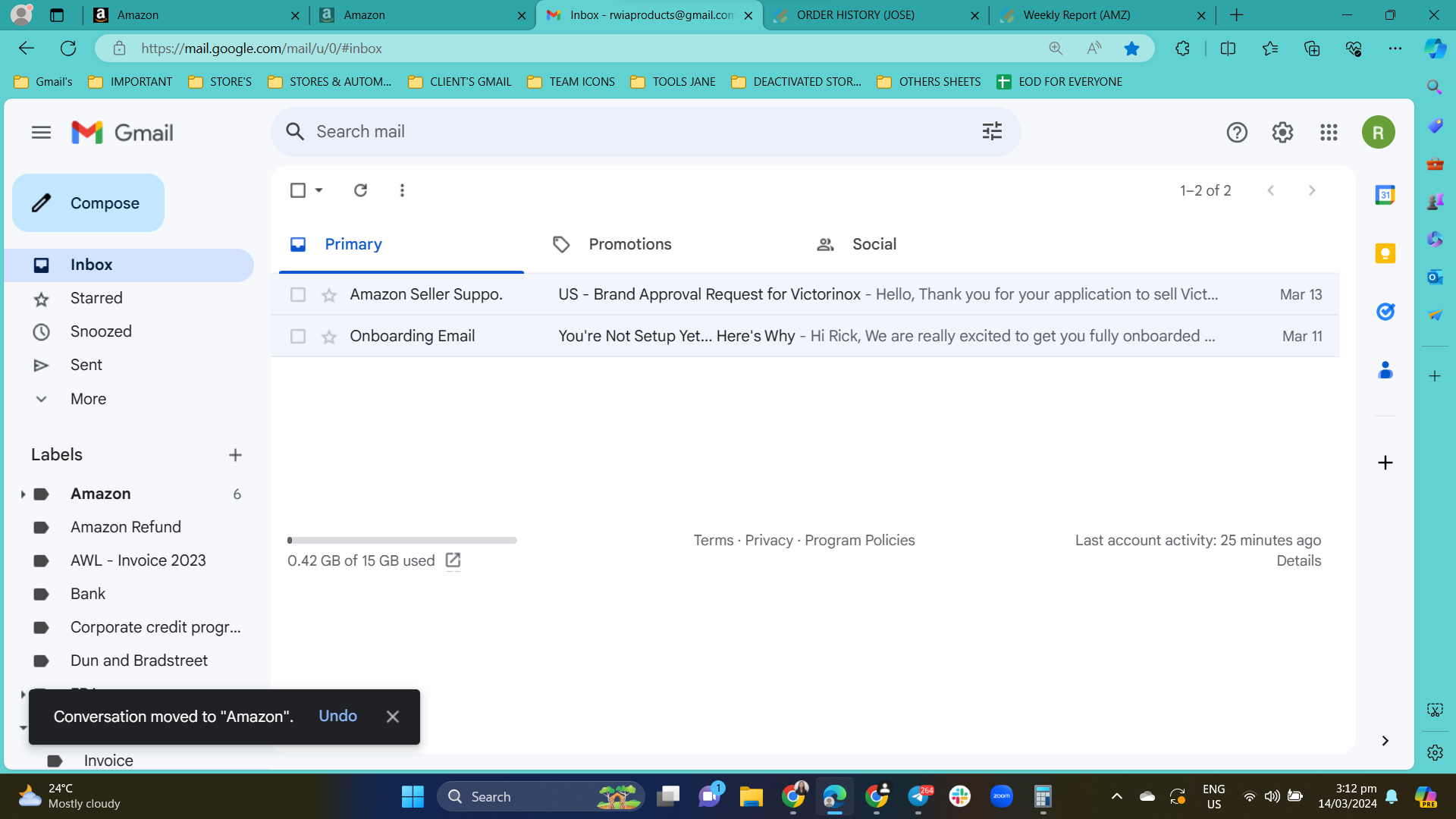
Task: Tick the select-all messages checkbox
Action: [298, 190]
